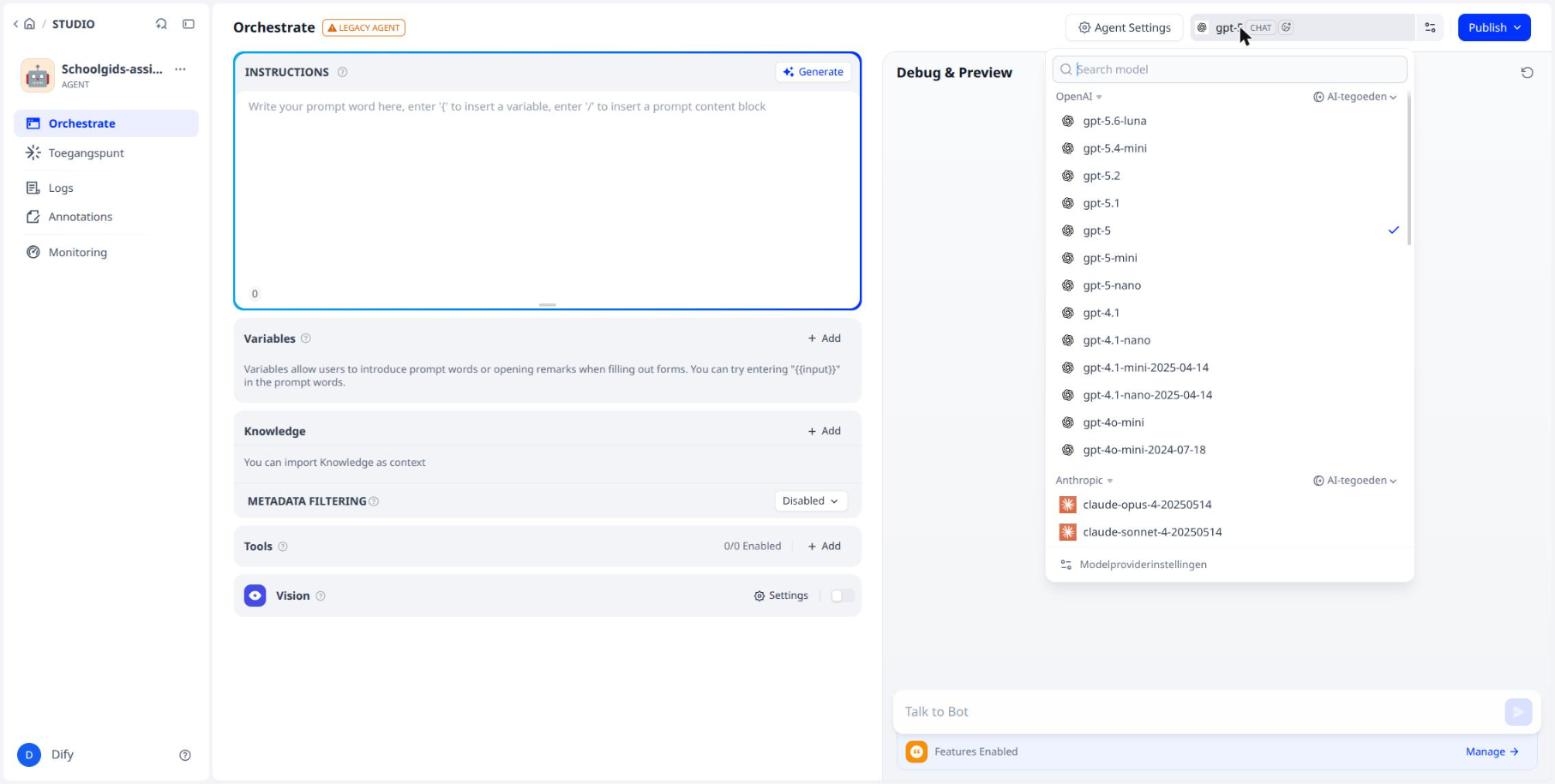
Task: Open the Toegangspunt sidebar tab
Action: coord(106,153)
